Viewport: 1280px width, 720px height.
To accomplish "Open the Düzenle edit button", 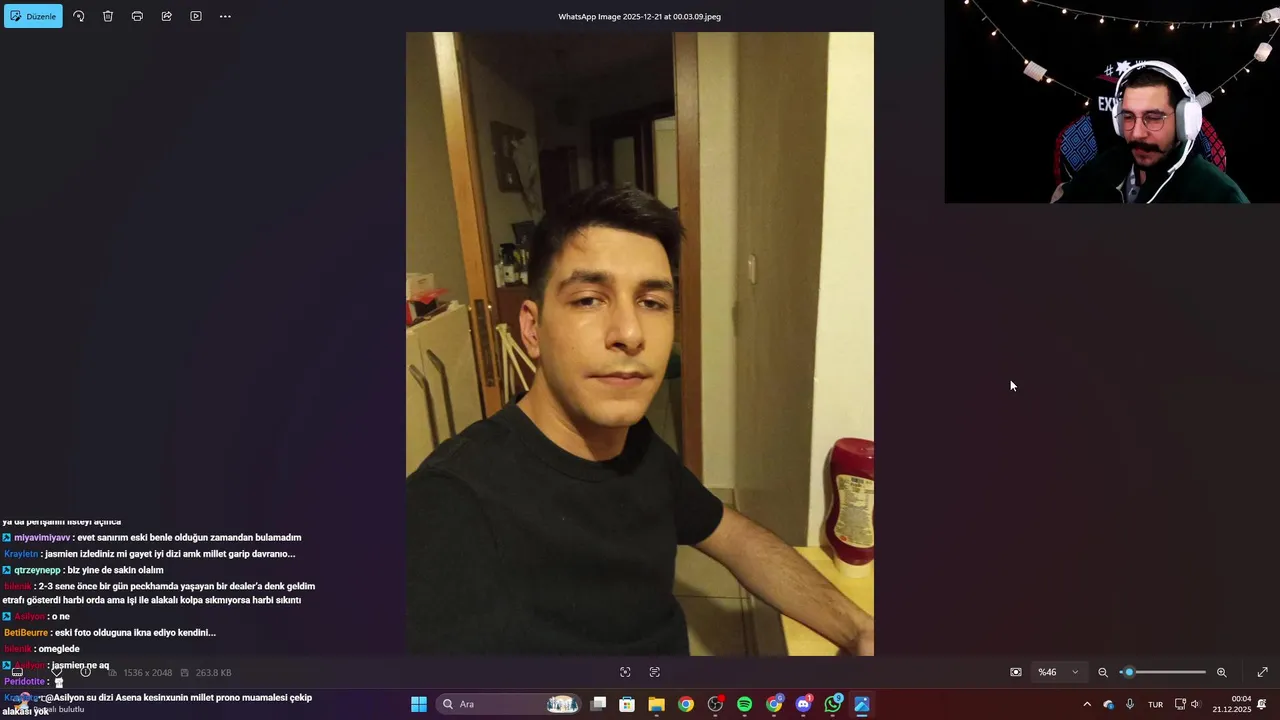I will coord(33,16).
